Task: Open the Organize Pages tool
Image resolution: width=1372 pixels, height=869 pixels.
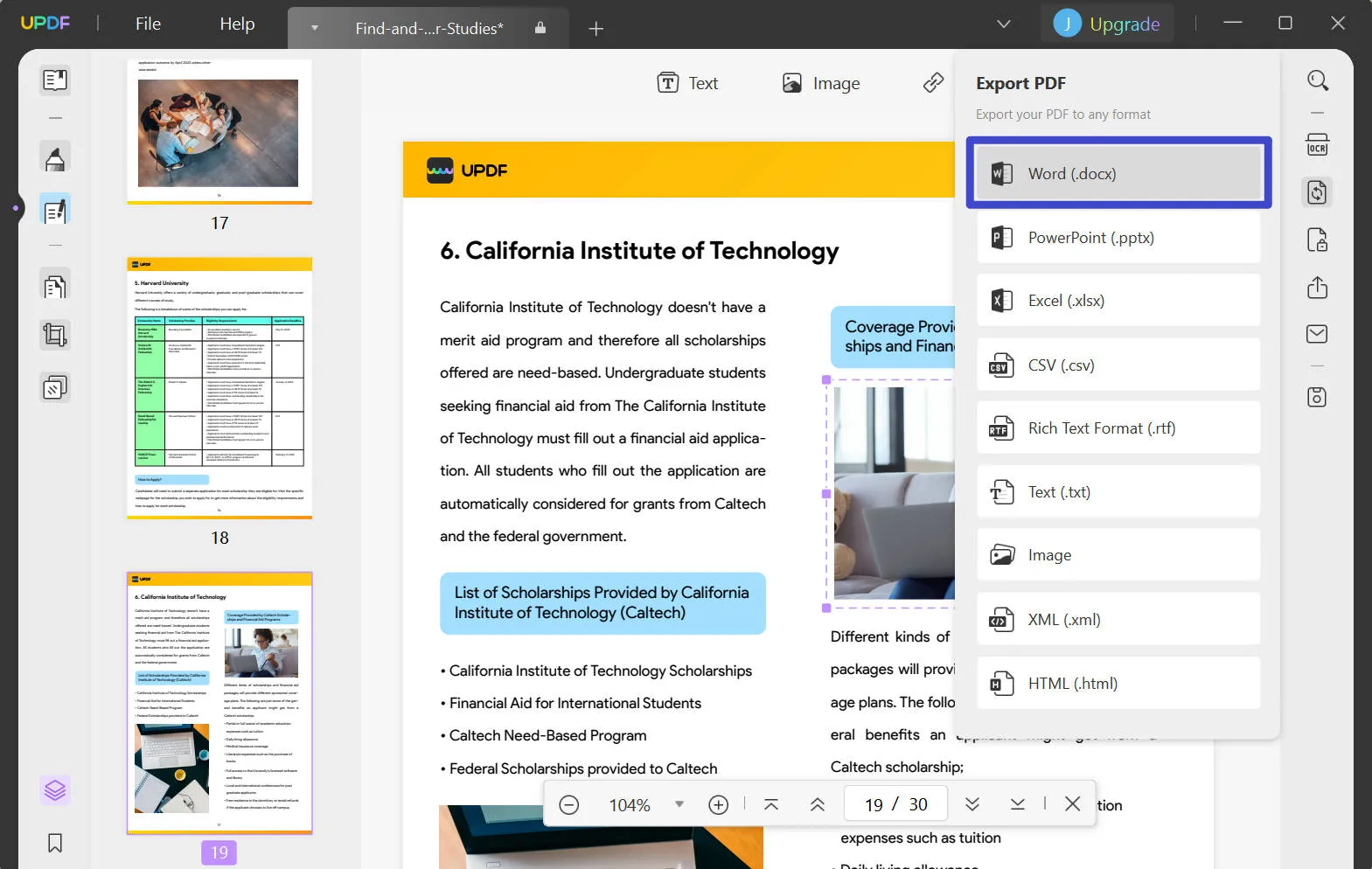Action: (x=55, y=287)
